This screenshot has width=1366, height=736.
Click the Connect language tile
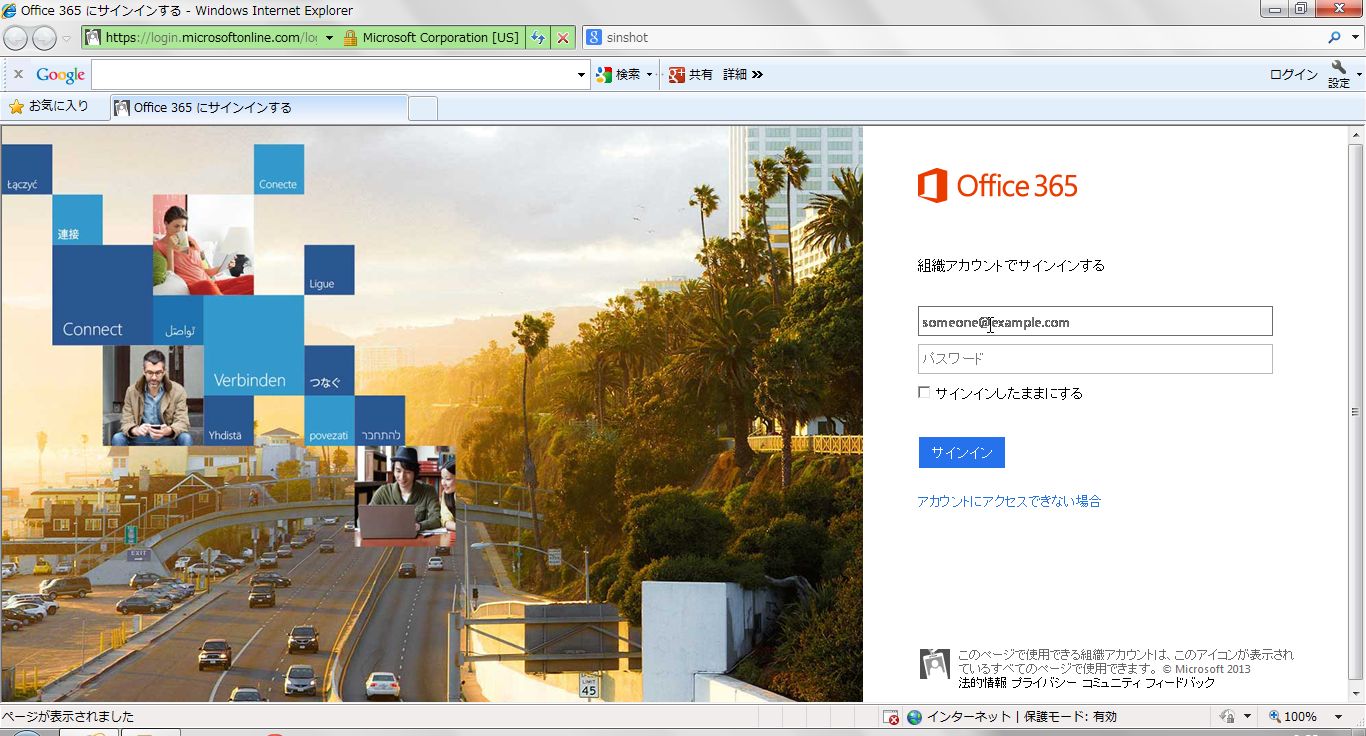[102, 295]
